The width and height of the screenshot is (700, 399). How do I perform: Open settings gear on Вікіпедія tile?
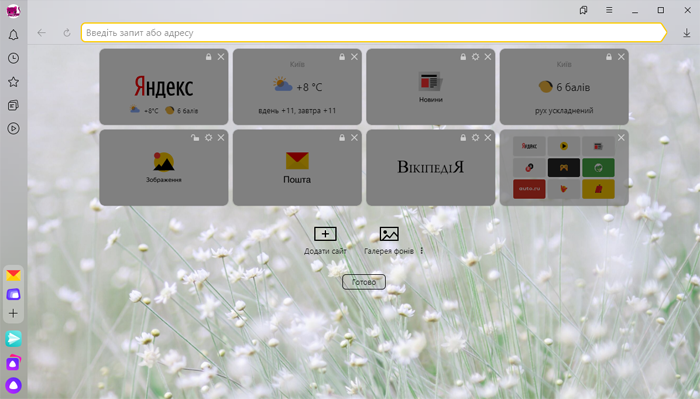(475, 137)
